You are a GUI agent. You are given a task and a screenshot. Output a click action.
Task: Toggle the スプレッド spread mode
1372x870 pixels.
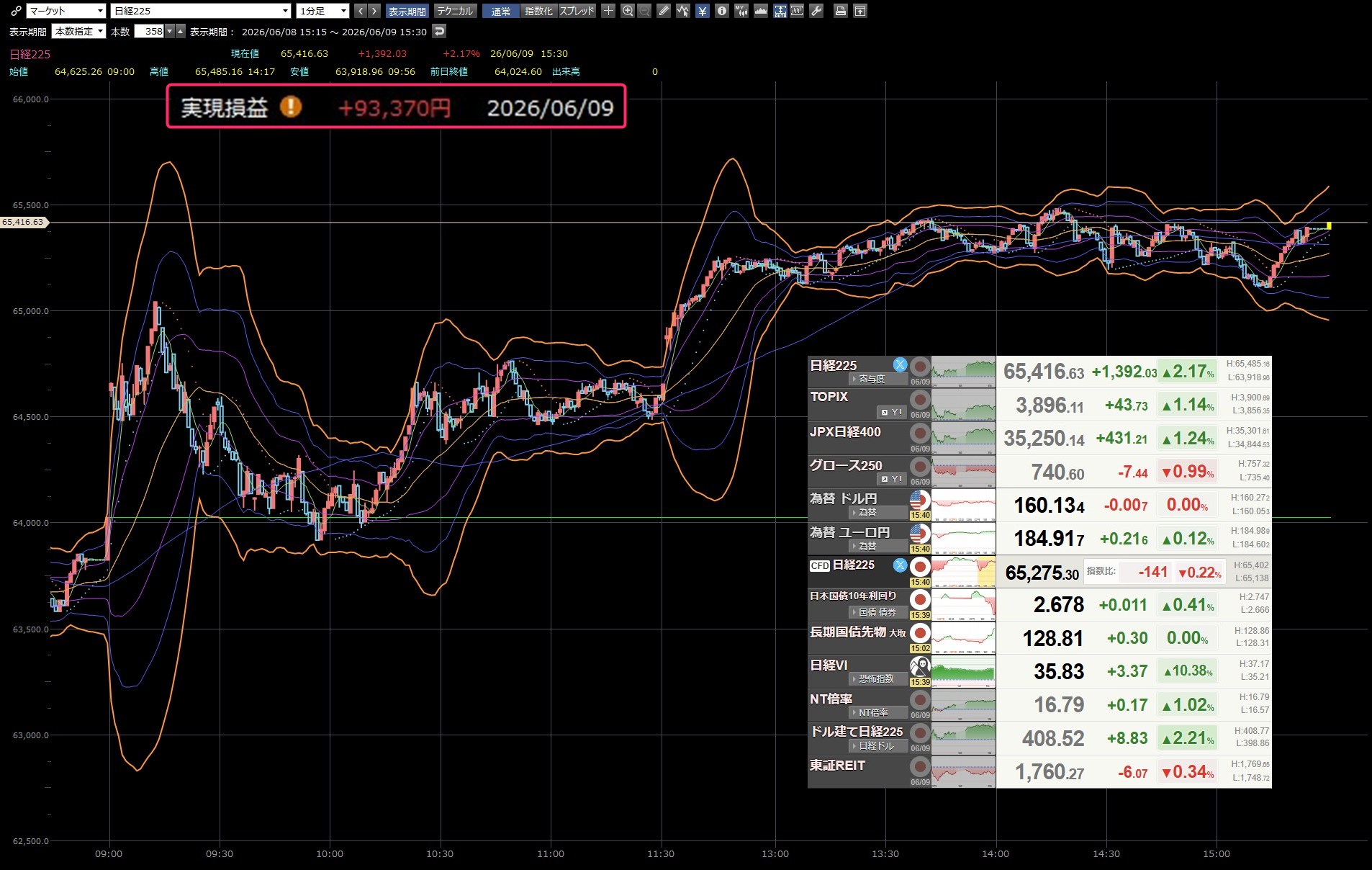pos(577,11)
